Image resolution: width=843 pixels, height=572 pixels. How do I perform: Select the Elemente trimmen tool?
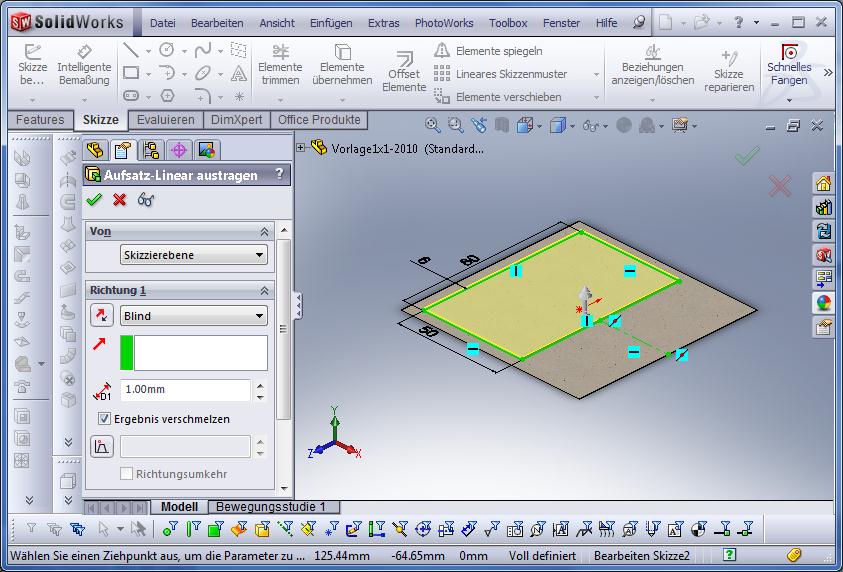coord(280,65)
